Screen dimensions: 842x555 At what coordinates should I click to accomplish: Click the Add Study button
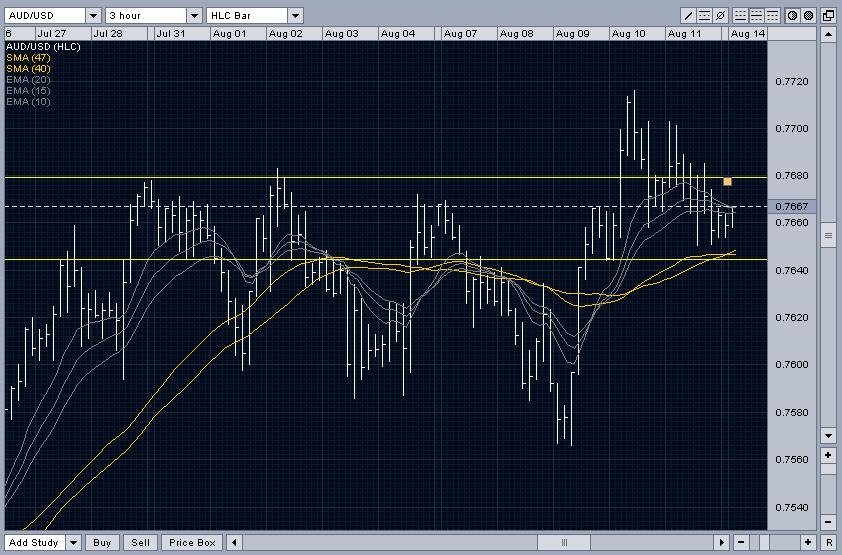(34, 543)
